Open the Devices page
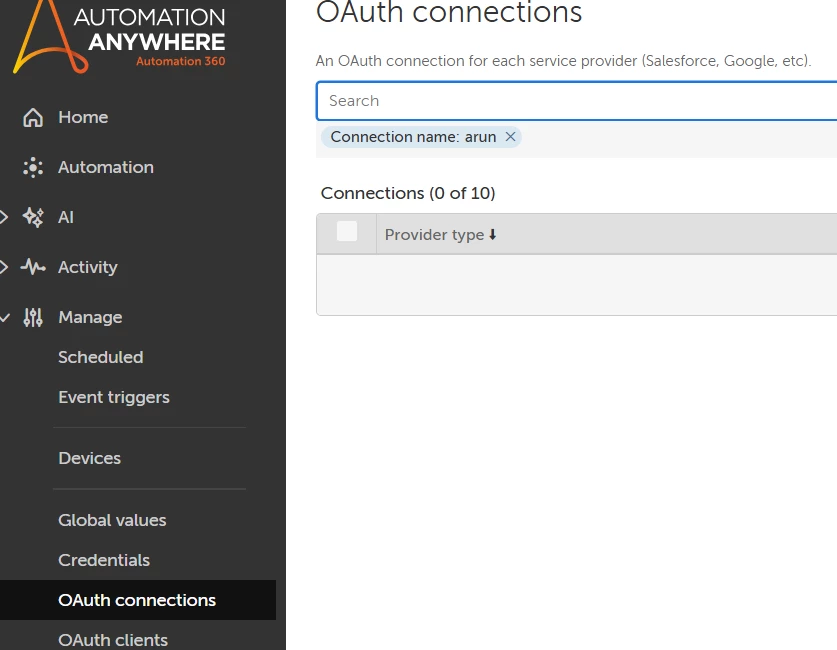This screenshot has height=650, width=837. (x=89, y=458)
